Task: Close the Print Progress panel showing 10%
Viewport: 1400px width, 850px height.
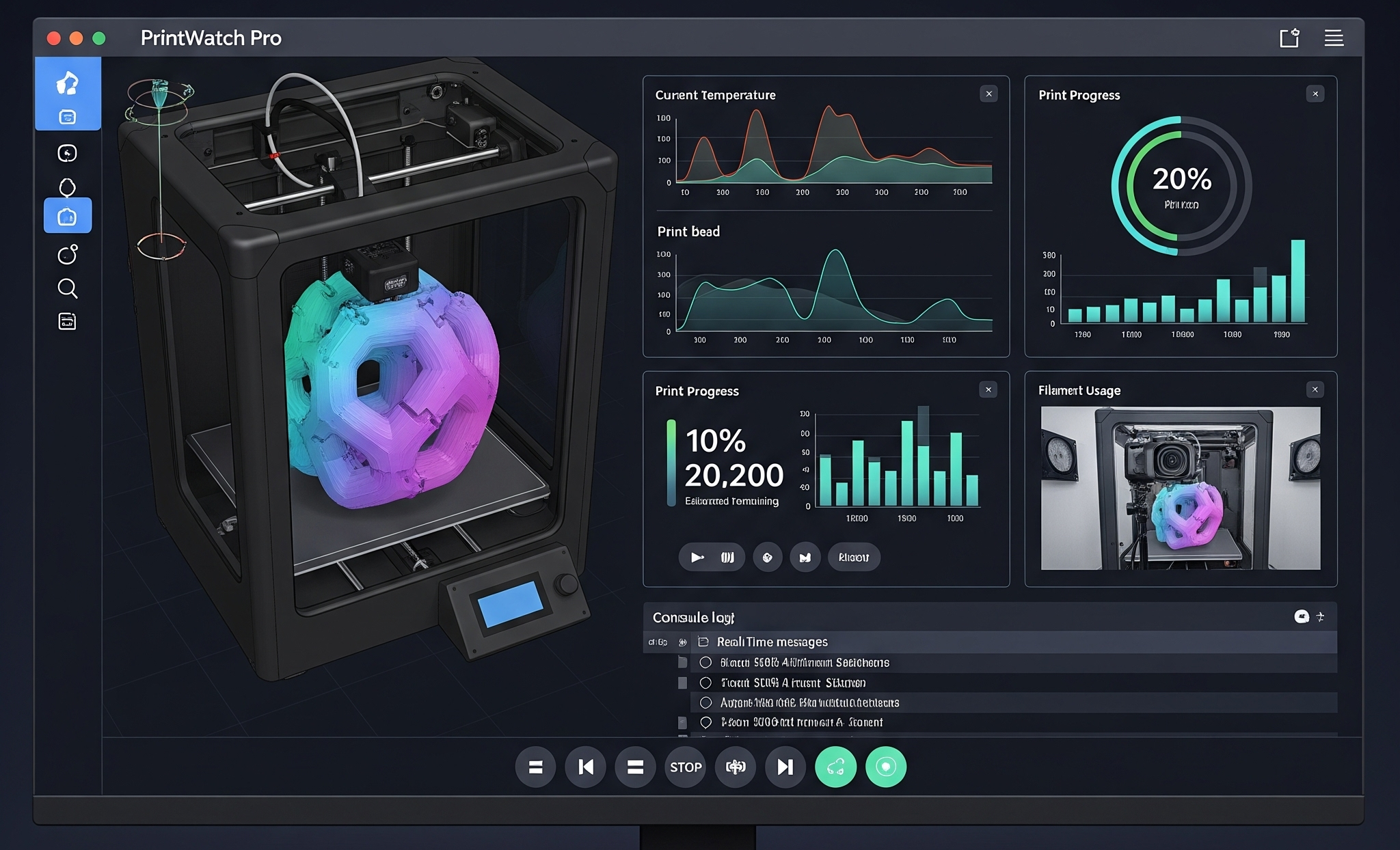Action: 988,390
